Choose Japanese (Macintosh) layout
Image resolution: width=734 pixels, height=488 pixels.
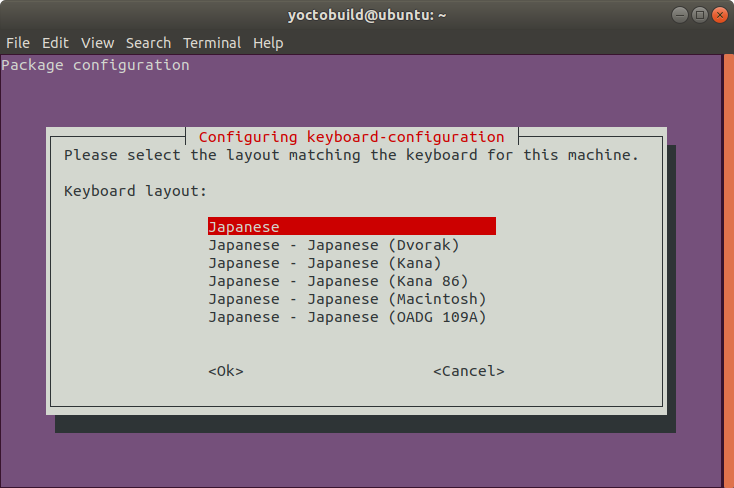pos(347,299)
